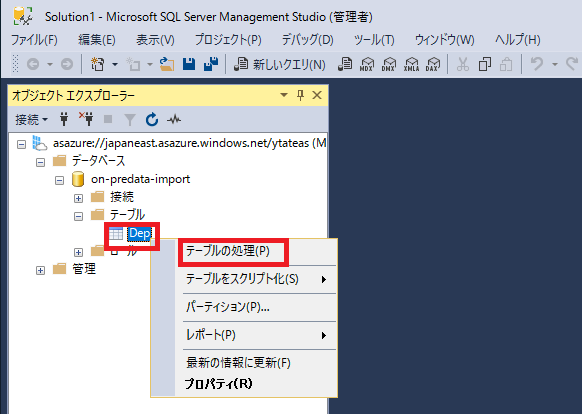Click the Stop square icon
582x414 pixels.
click(108, 119)
